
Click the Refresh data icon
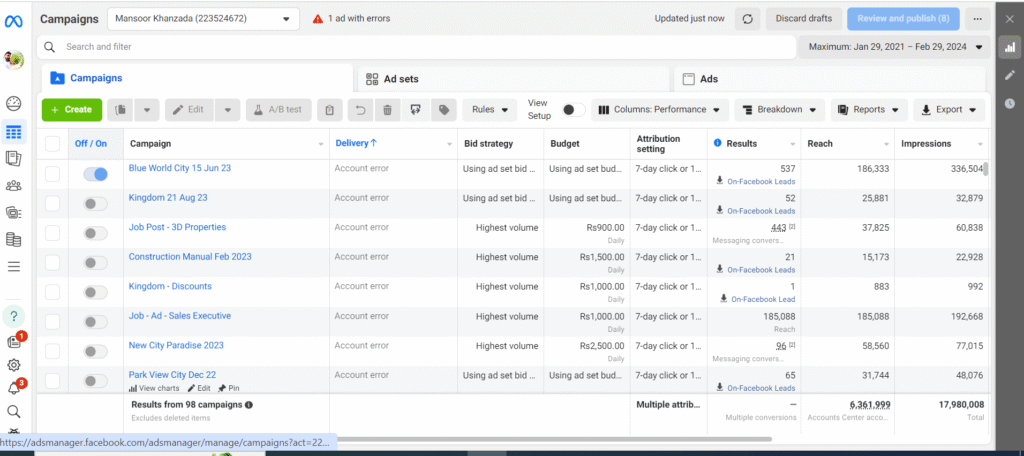tap(748, 19)
